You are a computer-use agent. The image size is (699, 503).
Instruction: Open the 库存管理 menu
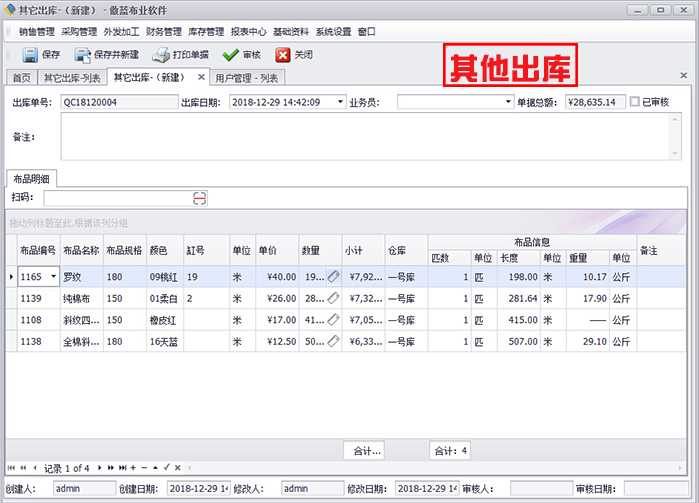point(205,31)
